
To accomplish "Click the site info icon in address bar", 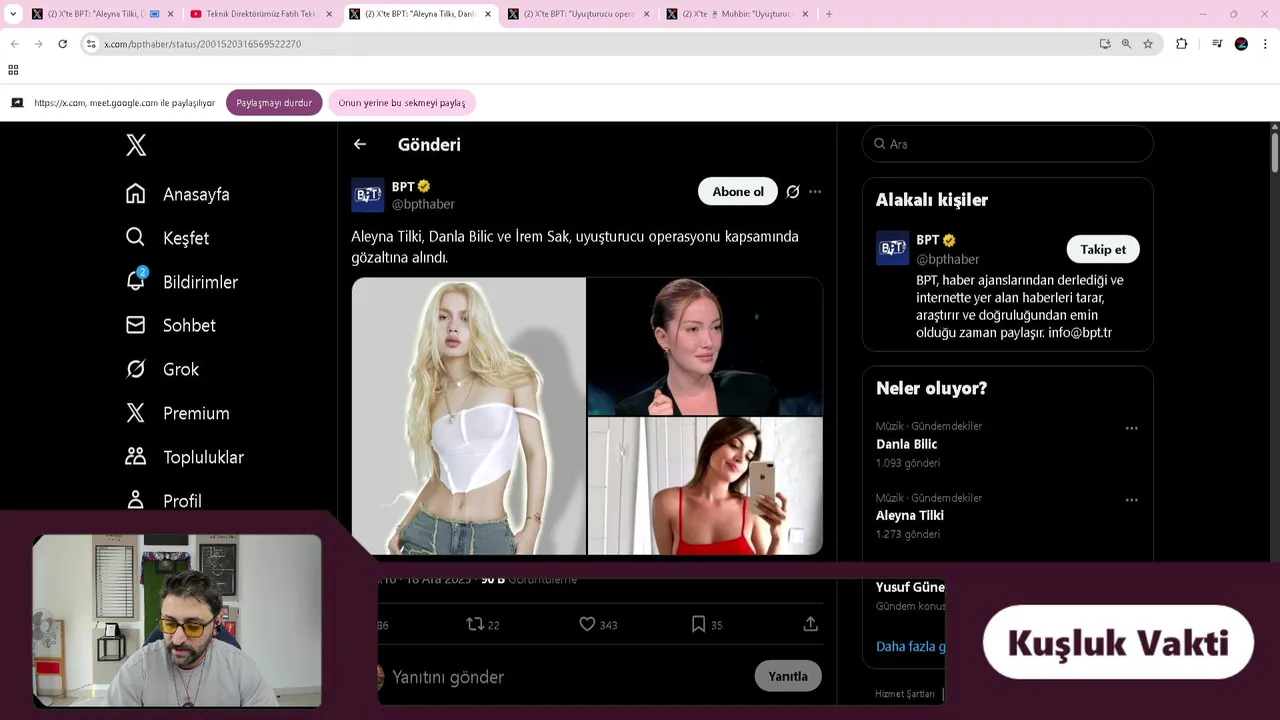I will (91, 44).
